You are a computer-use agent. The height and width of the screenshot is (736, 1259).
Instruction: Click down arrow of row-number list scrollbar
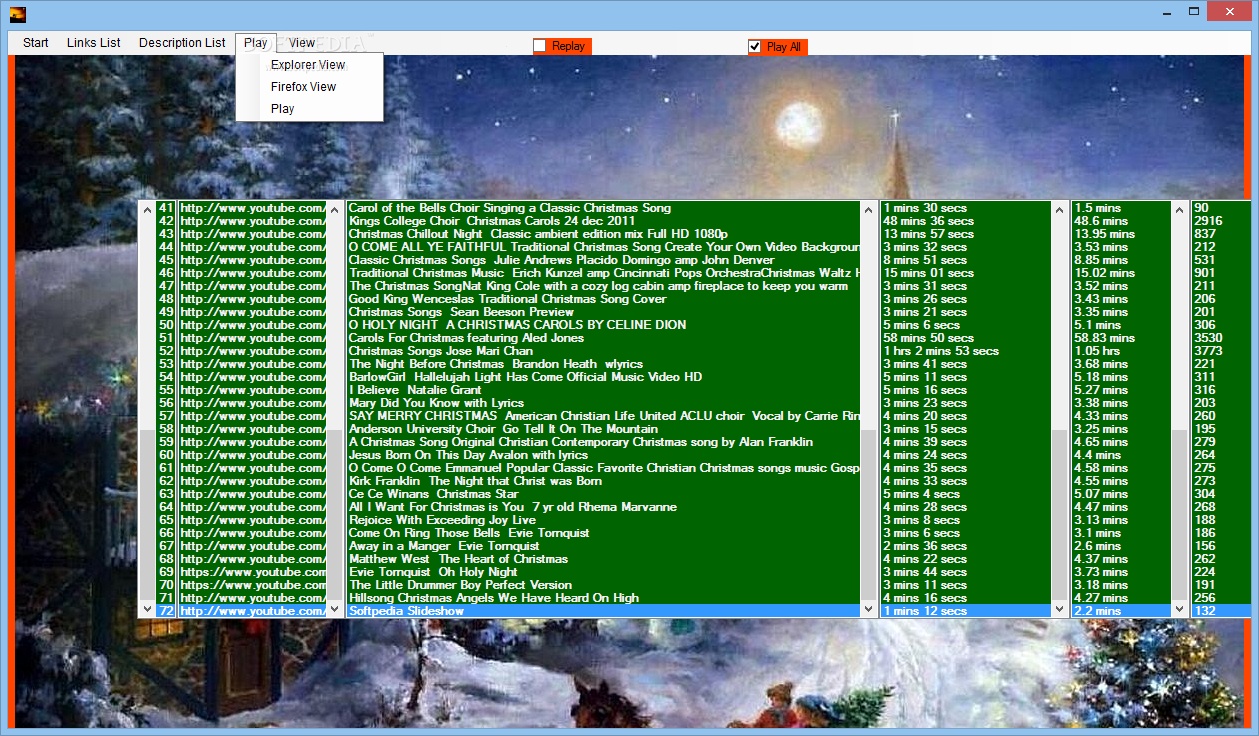pos(148,609)
